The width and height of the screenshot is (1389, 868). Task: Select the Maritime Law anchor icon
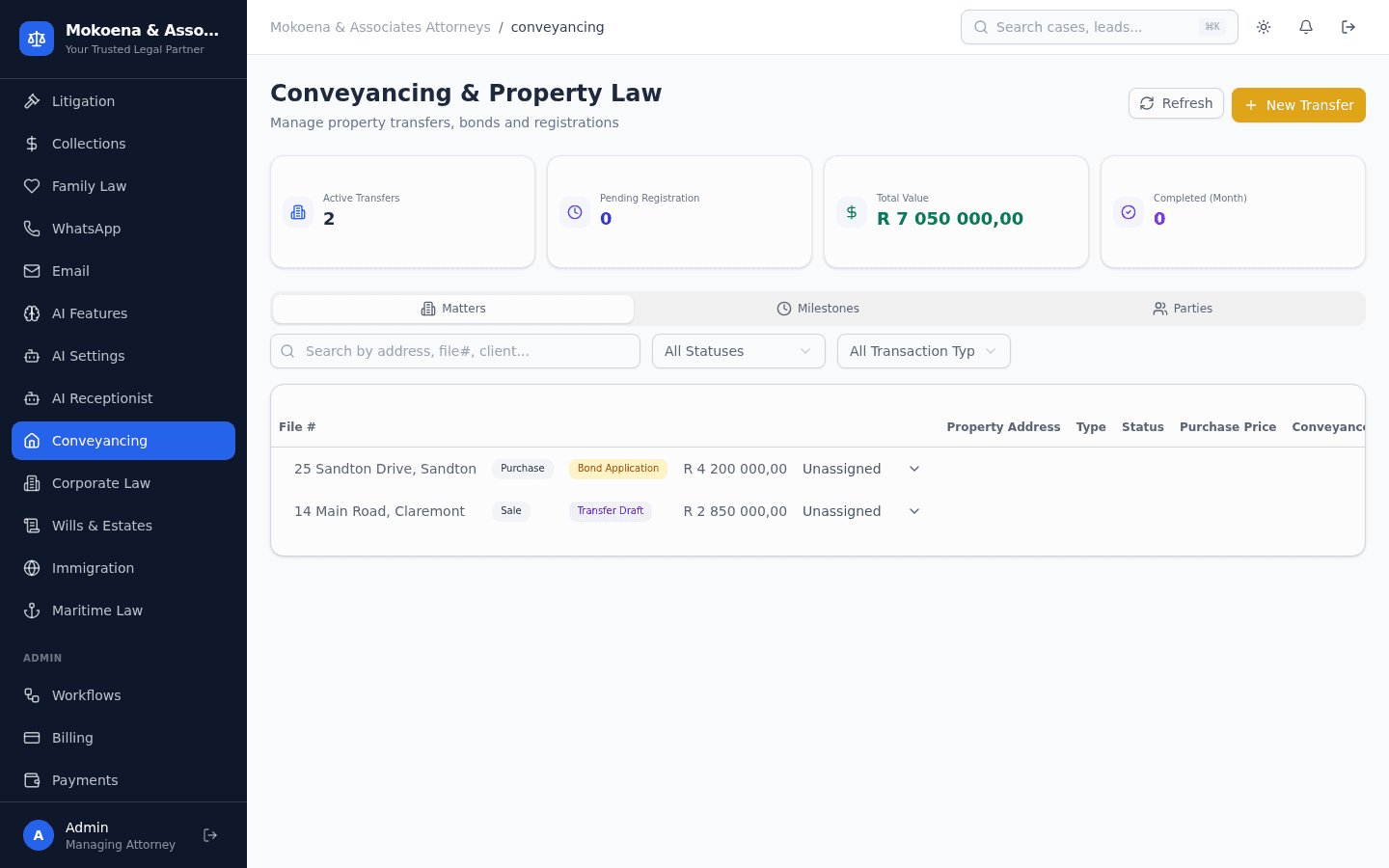(32, 610)
